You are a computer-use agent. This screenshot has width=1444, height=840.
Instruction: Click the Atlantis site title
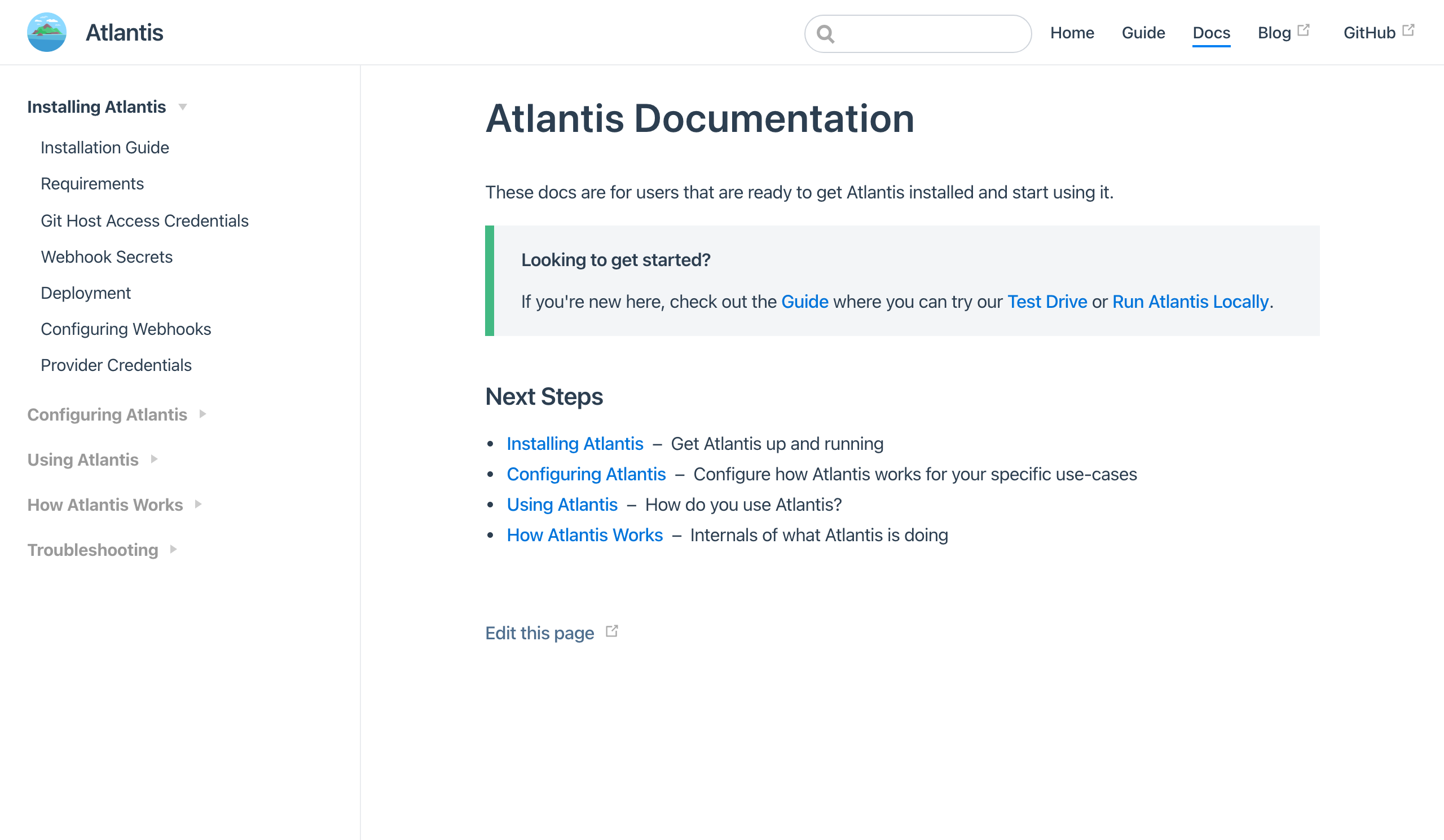click(124, 33)
